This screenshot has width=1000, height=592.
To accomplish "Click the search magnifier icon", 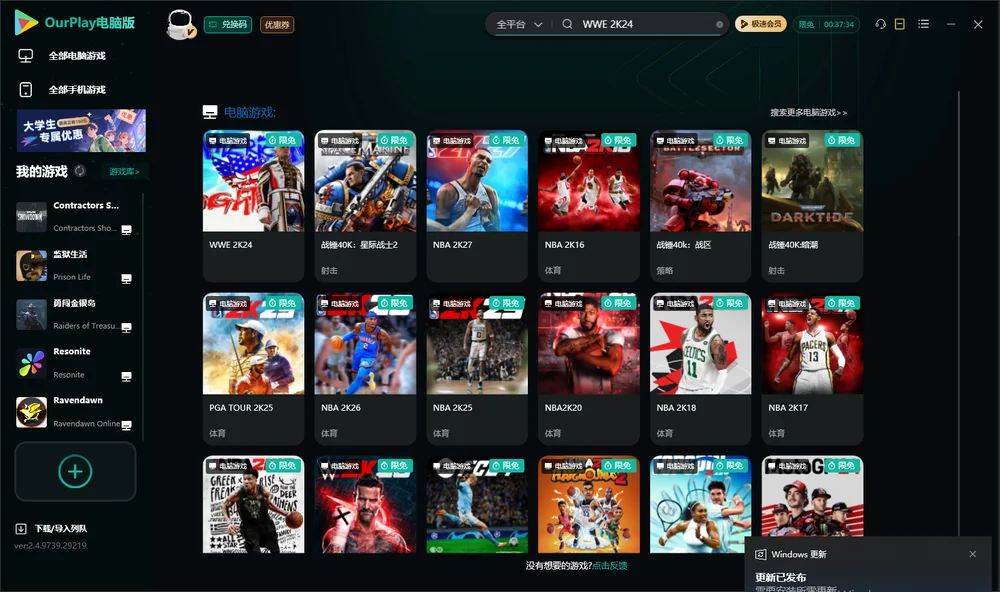I will pos(567,24).
